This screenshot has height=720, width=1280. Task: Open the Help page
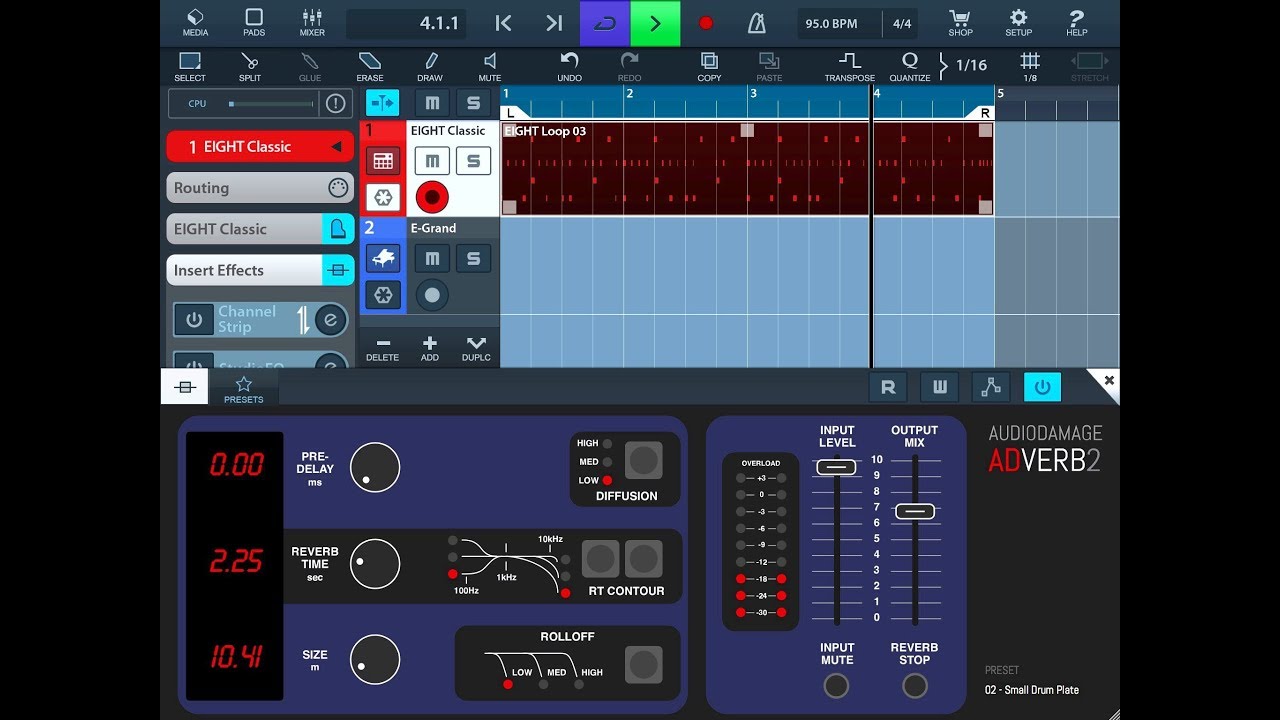[1076, 22]
